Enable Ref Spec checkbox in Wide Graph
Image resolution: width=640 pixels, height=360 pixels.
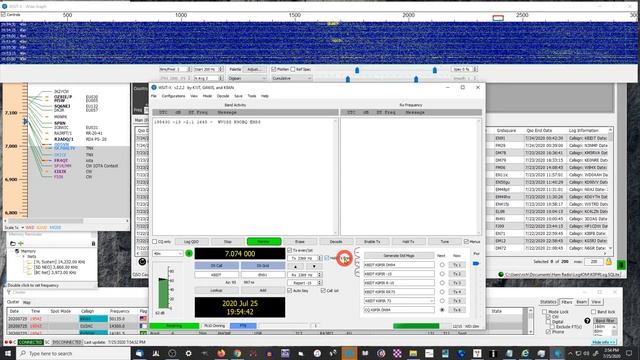click(293, 69)
